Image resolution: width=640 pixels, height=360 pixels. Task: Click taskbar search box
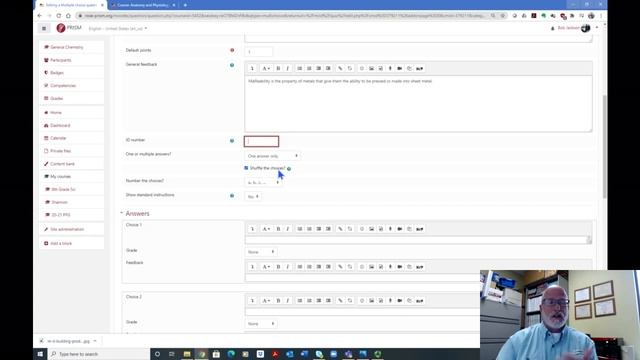(x=99, y=354)
